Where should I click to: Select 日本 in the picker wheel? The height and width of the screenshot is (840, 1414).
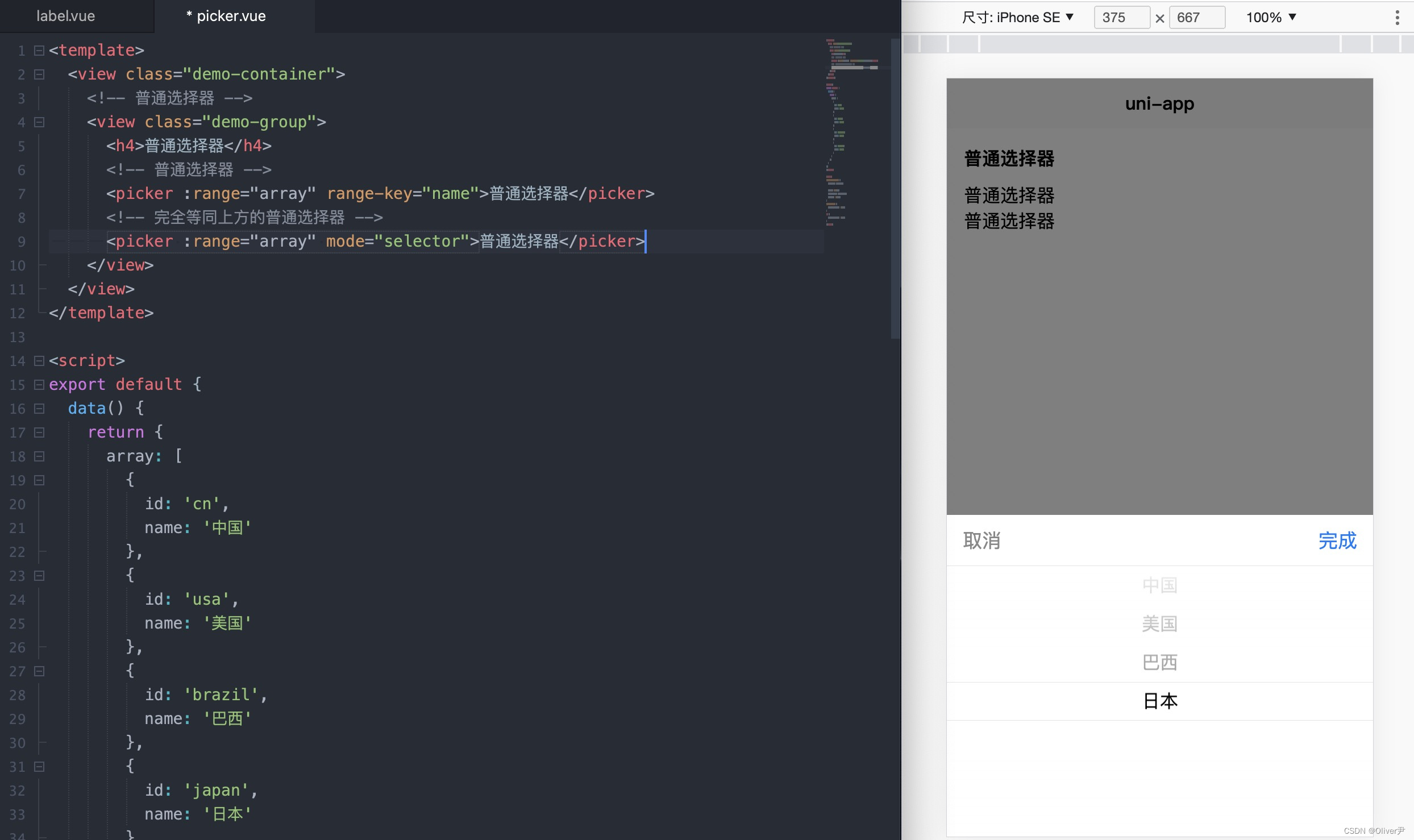1159,701
